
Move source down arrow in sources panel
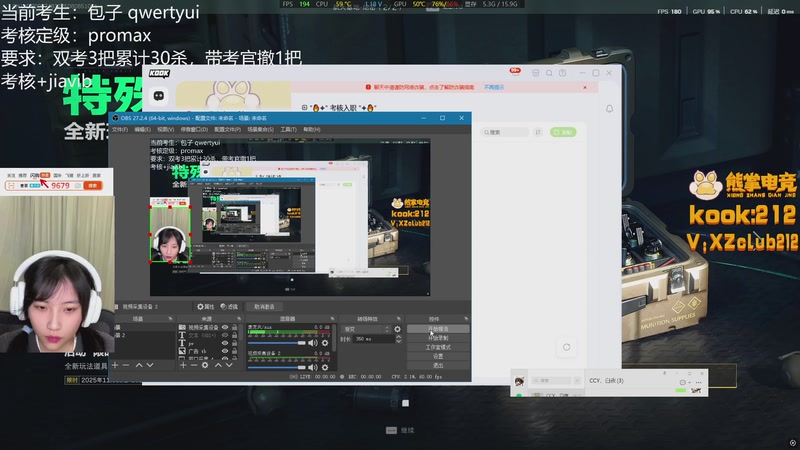pyautogui.click(x=229, y=365)
